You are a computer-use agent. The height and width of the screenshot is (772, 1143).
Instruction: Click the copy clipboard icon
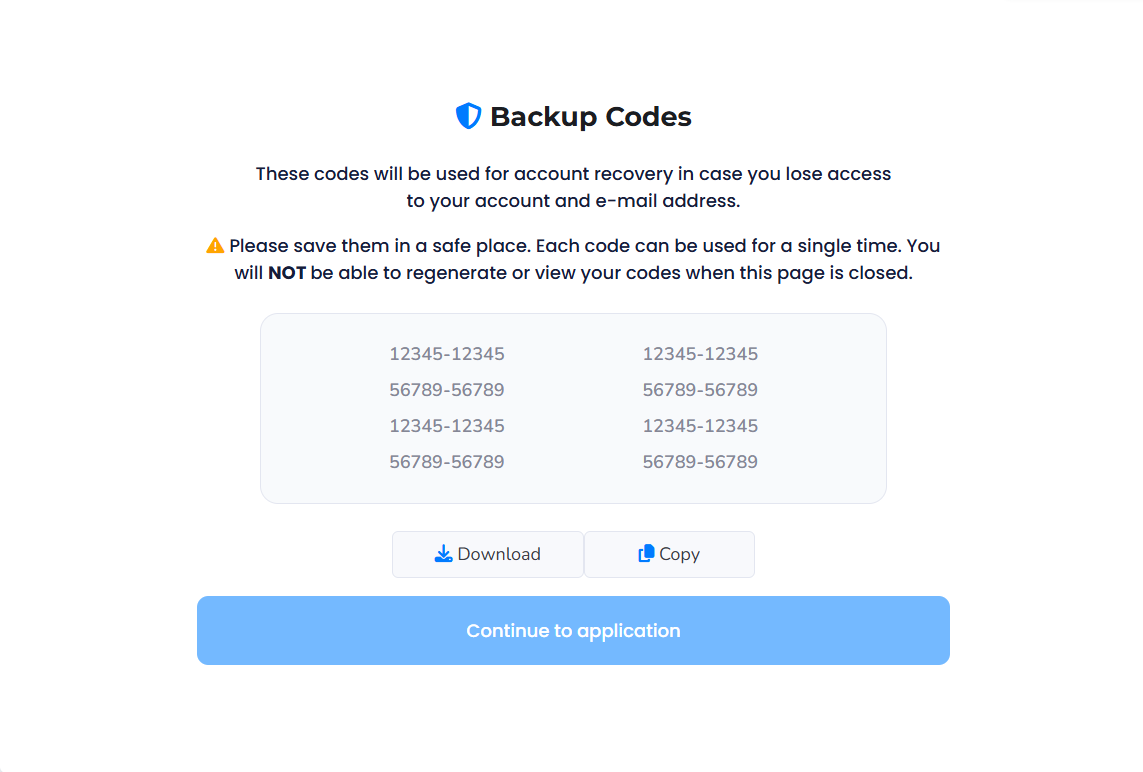tap(646, 554)
